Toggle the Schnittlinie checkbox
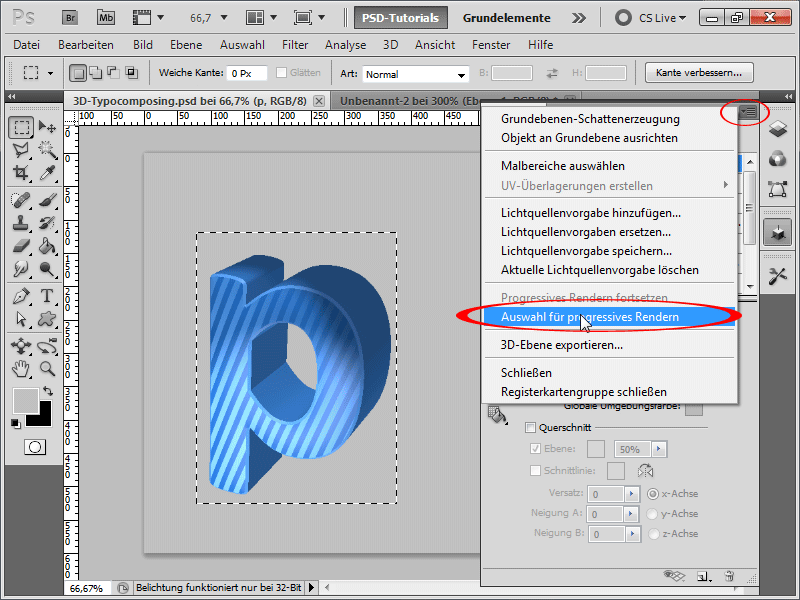This screenshot has height=600, width=800. 535,470
